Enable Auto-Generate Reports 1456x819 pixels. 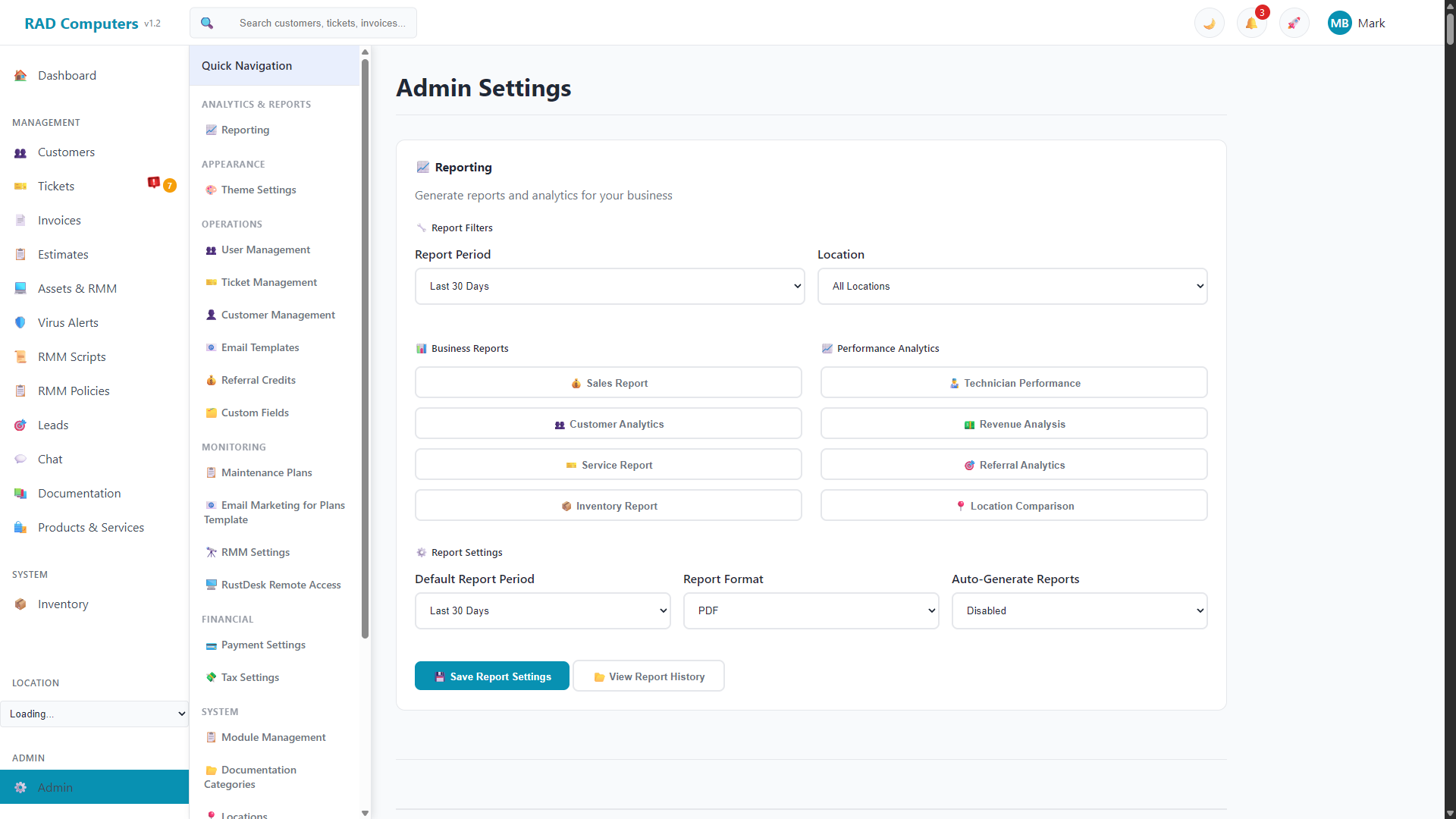coord(1078,610)
